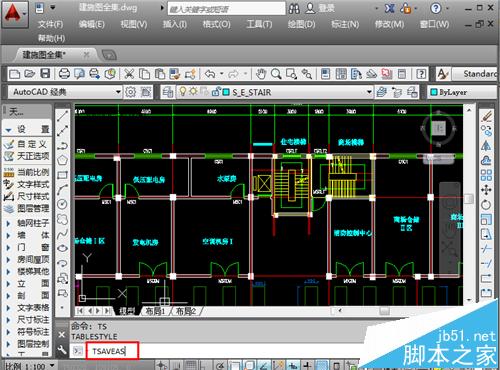
Task: Click the Zoom Realtime magnifier icon
Action: tap(276, 74)
